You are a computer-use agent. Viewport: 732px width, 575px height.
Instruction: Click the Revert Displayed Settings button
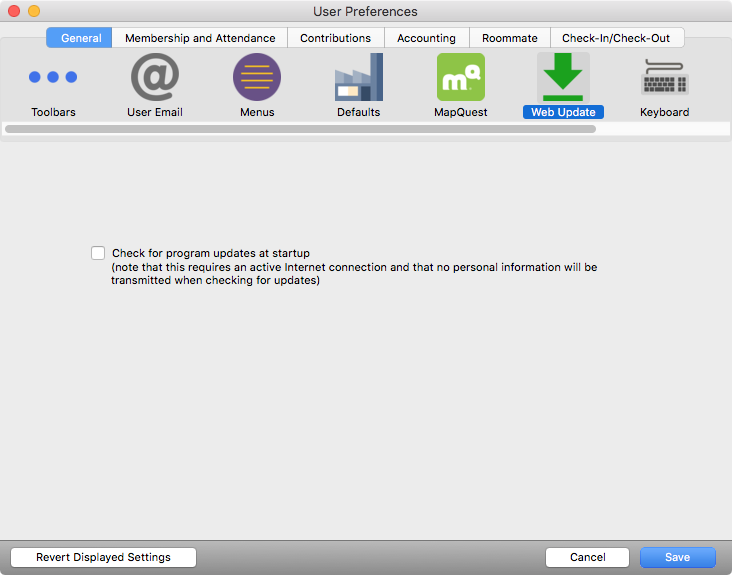(103, 557)
